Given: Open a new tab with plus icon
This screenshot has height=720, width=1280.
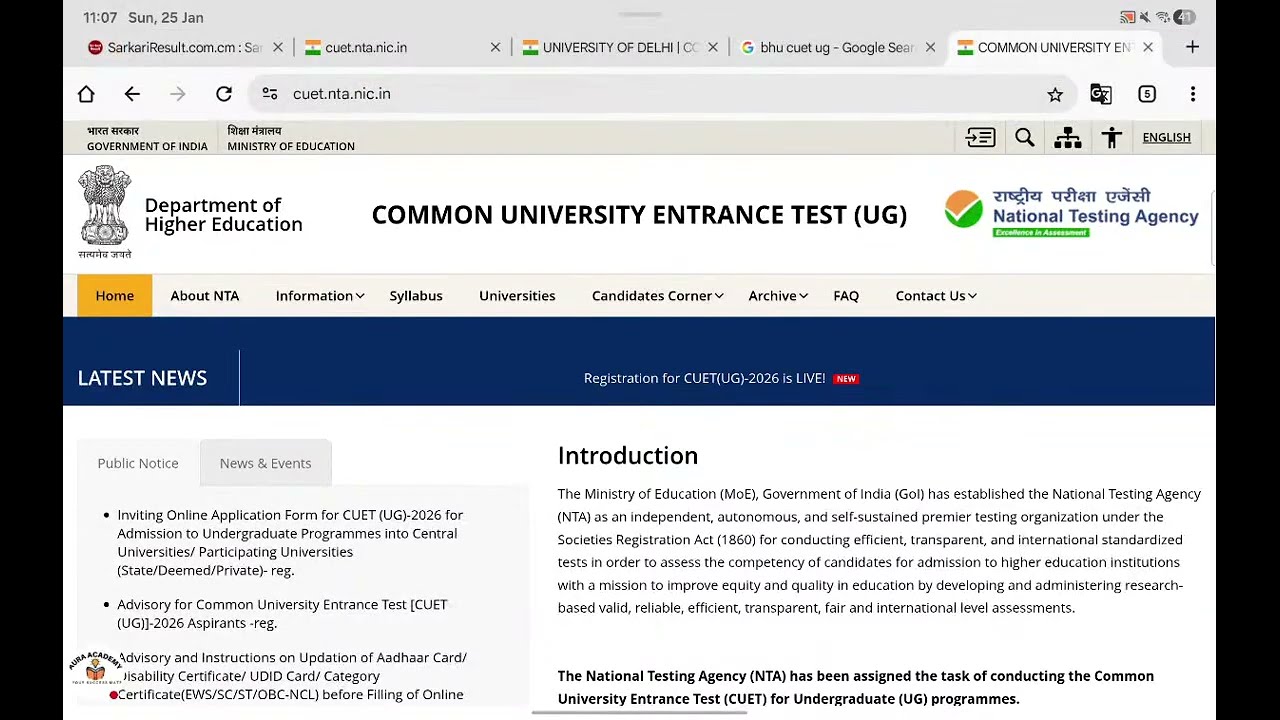Looking at the screenshot, I should pos(1192,47).
